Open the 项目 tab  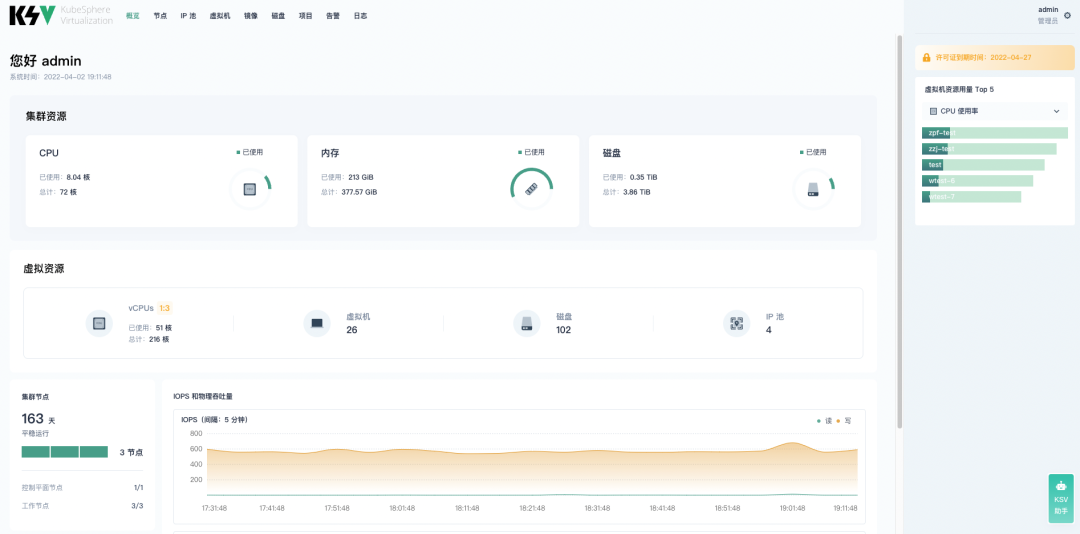coord(305,16)
